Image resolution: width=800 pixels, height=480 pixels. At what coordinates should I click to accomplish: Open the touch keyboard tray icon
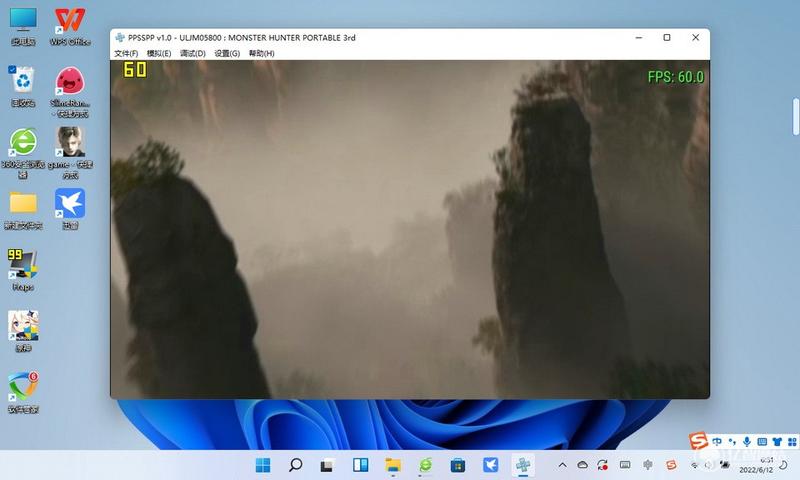(x=625, y=465)
